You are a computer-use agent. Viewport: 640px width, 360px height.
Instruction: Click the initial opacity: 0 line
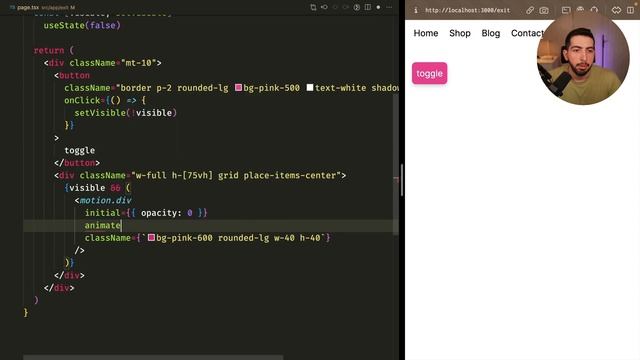[146, 213]
